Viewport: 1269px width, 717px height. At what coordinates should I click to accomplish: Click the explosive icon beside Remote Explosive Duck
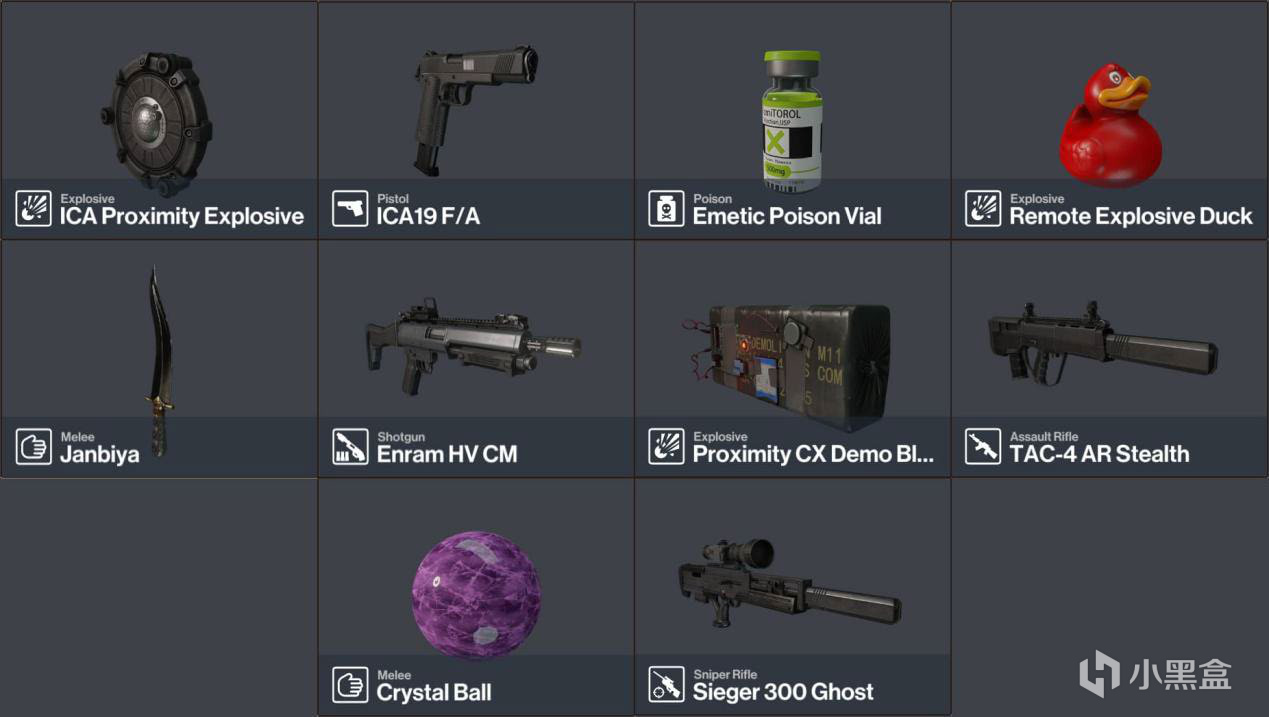(x=983, y=208)
